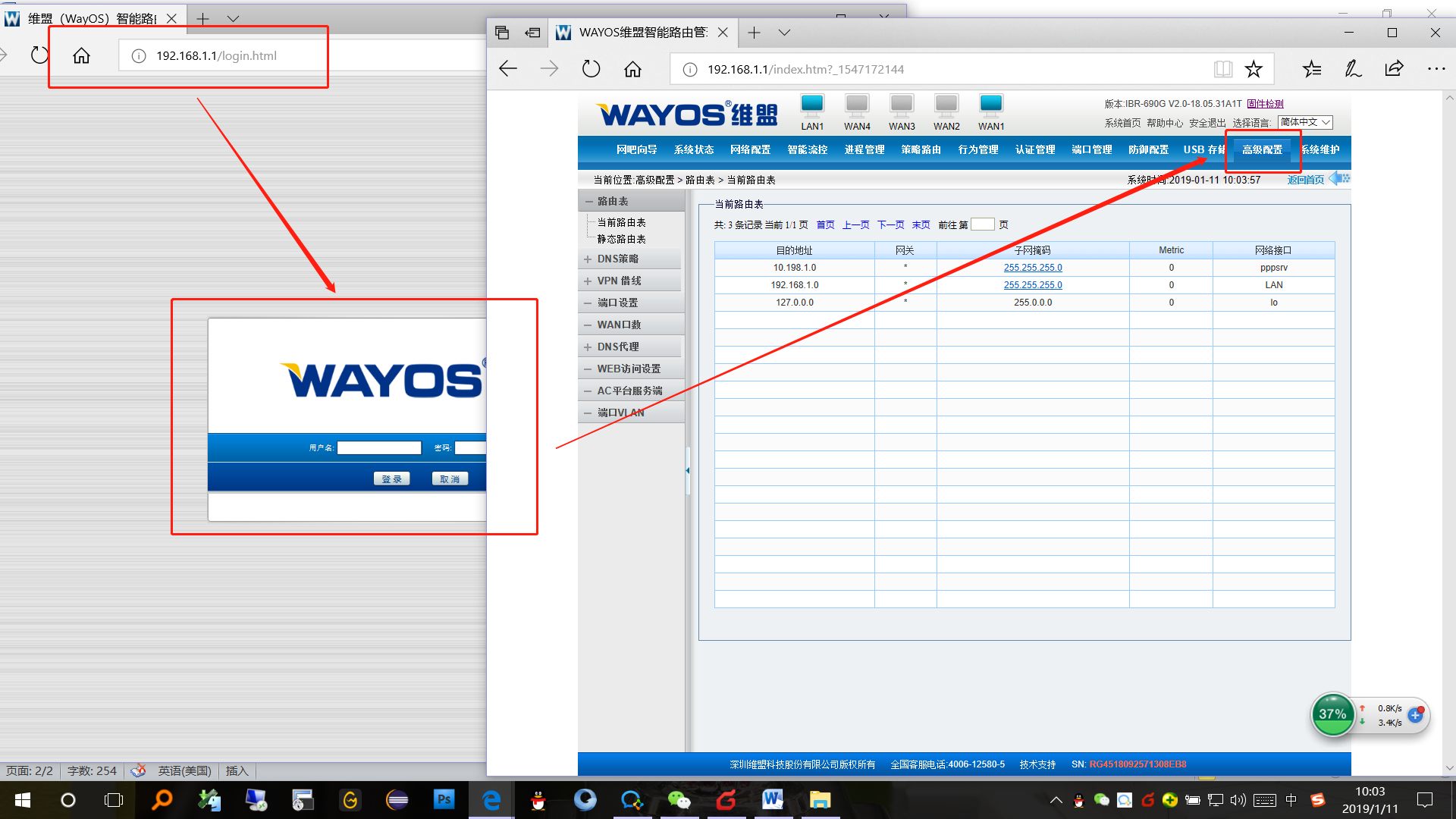Refresh the login page in the background browser
1456x819 pixels.
click(x=39, y=55)
